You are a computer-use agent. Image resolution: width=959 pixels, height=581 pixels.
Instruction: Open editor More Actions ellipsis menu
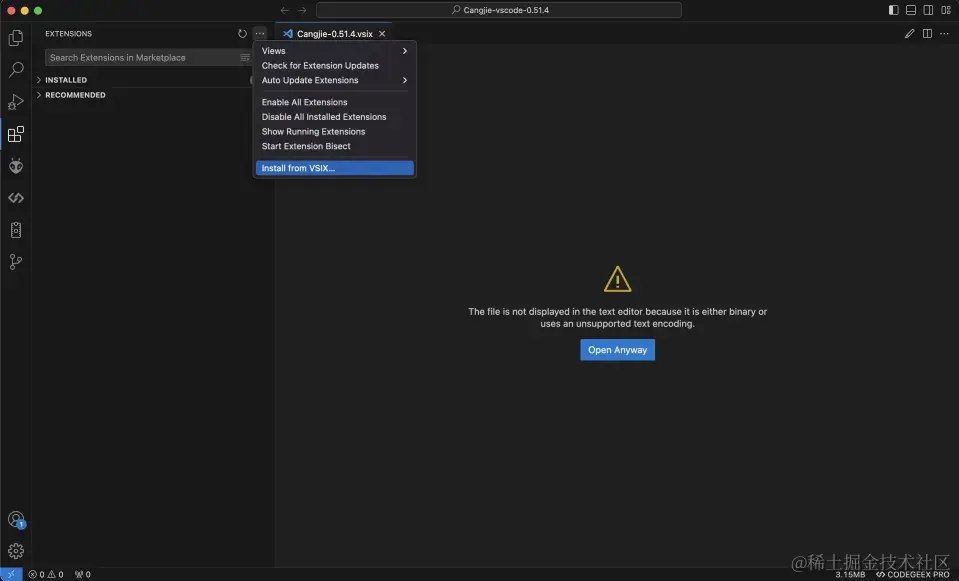[x=944, y=34]
